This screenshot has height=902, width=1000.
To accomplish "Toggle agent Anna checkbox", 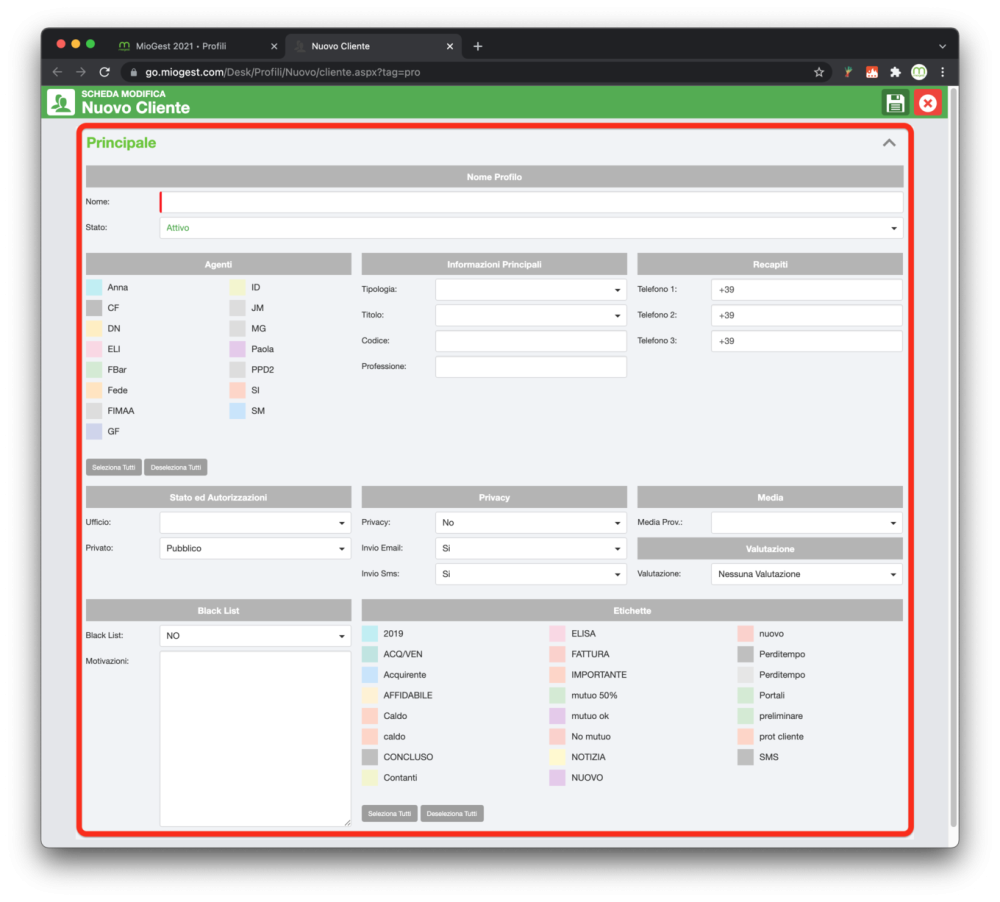I will [94, 287].
